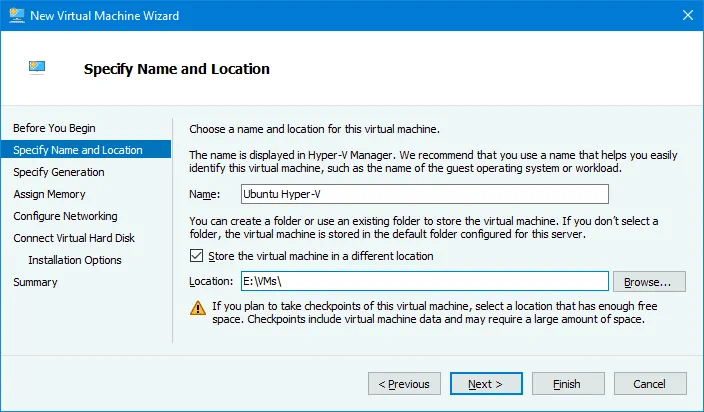The image size is (704, 412).
Task: Uncheck Store the virtual machine in different location
Action: coord(195,256)
